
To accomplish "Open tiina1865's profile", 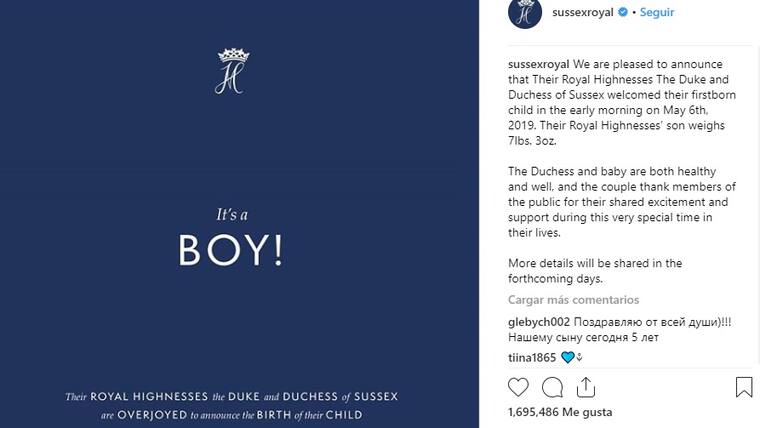I will tap(531, 357).
